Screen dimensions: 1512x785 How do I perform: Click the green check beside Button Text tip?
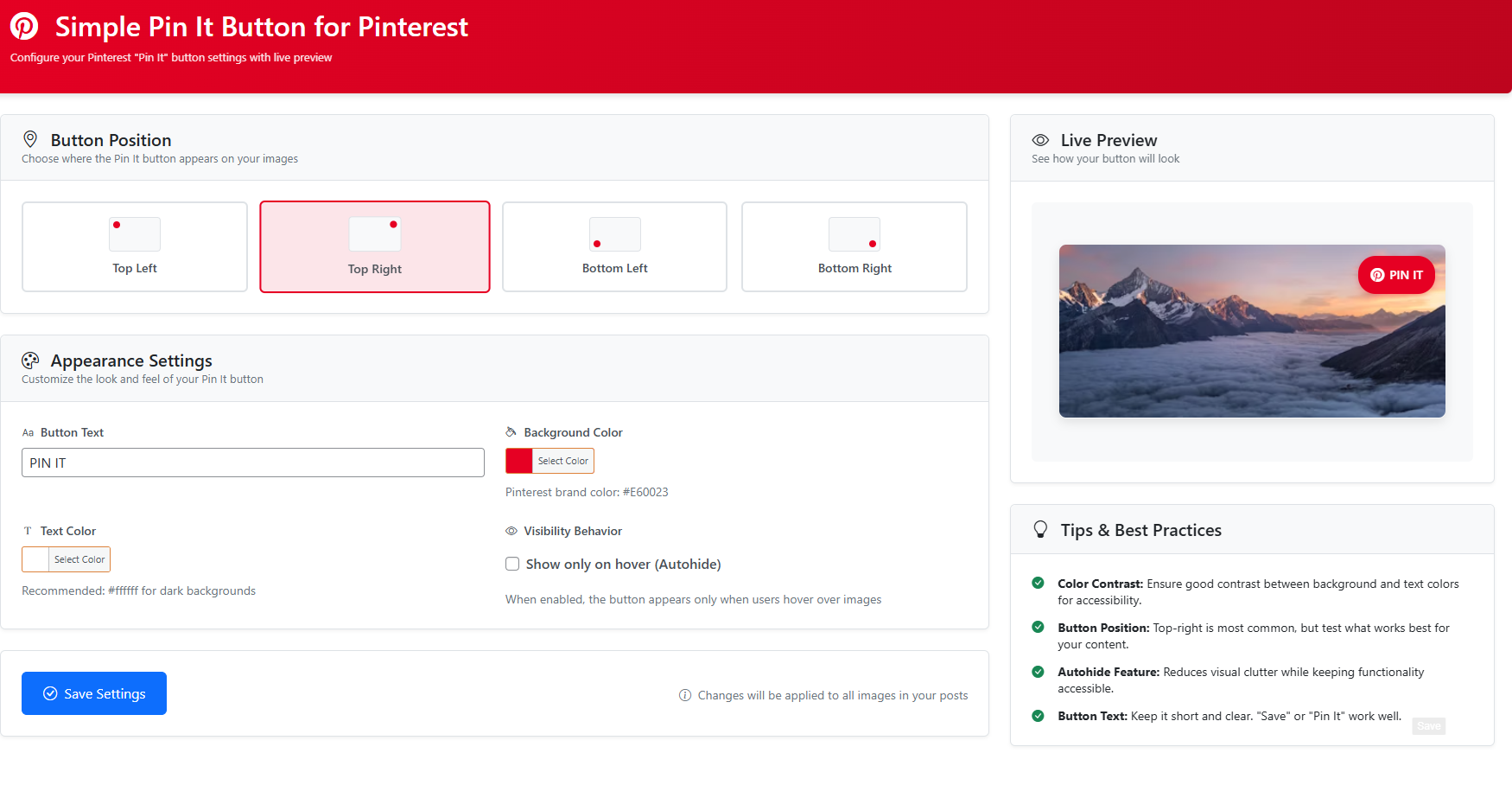pyautogui.click(x=1038, y=716)
